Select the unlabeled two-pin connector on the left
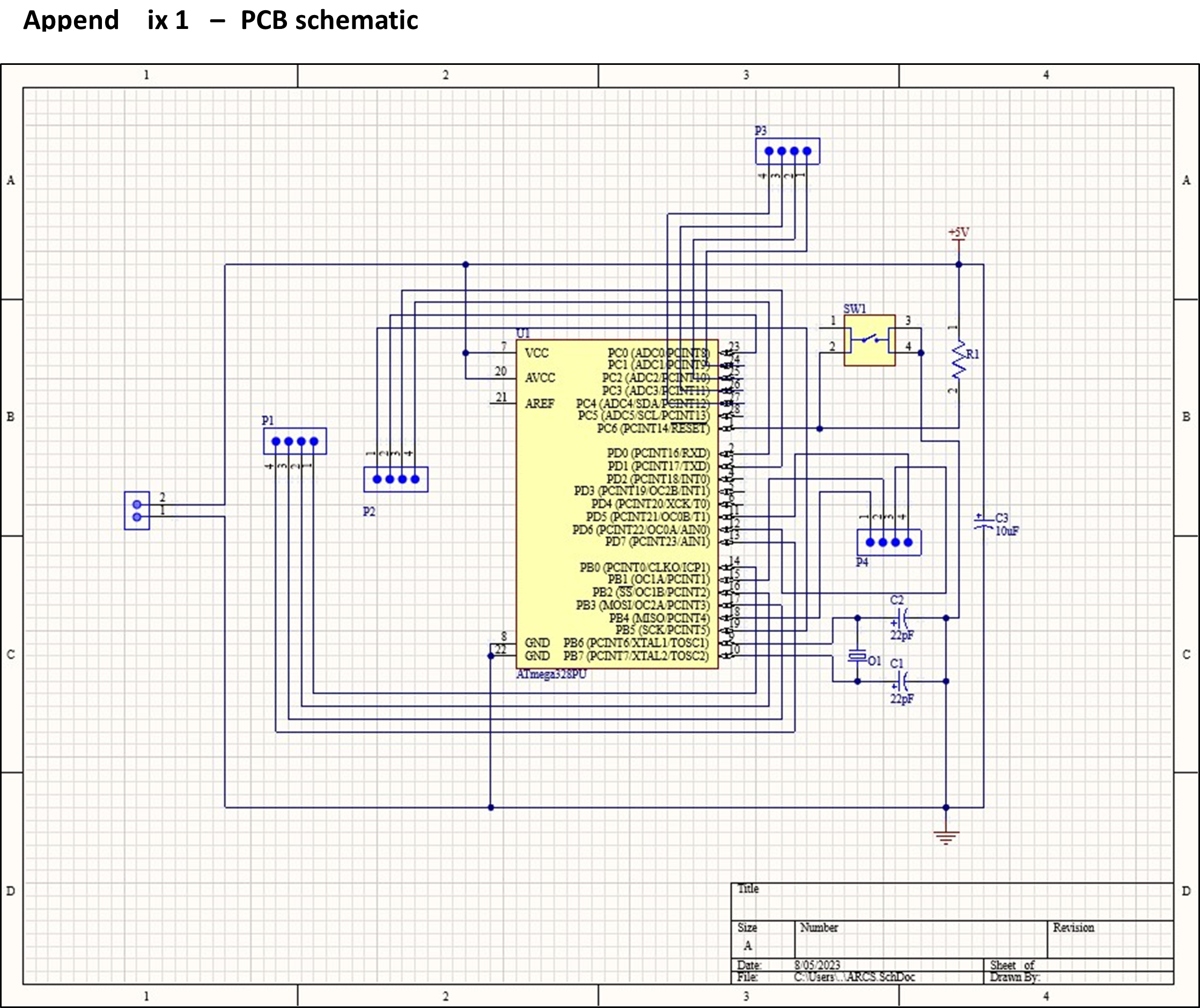Image resolution: width=1200 pixels, height=1008 pixels. point(137,510)
